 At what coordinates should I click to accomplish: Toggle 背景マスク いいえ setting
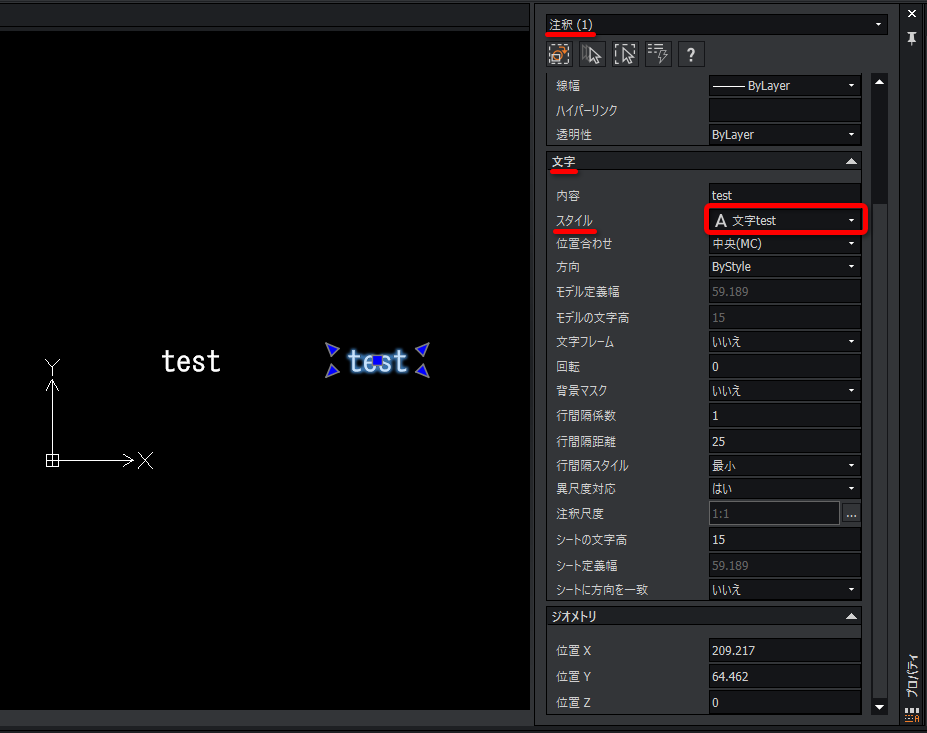(x=785, y=391)
